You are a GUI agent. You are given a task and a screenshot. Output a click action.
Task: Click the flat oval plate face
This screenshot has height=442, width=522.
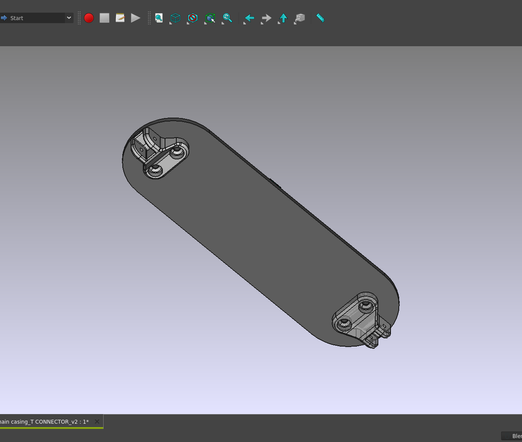pos(260,233)
